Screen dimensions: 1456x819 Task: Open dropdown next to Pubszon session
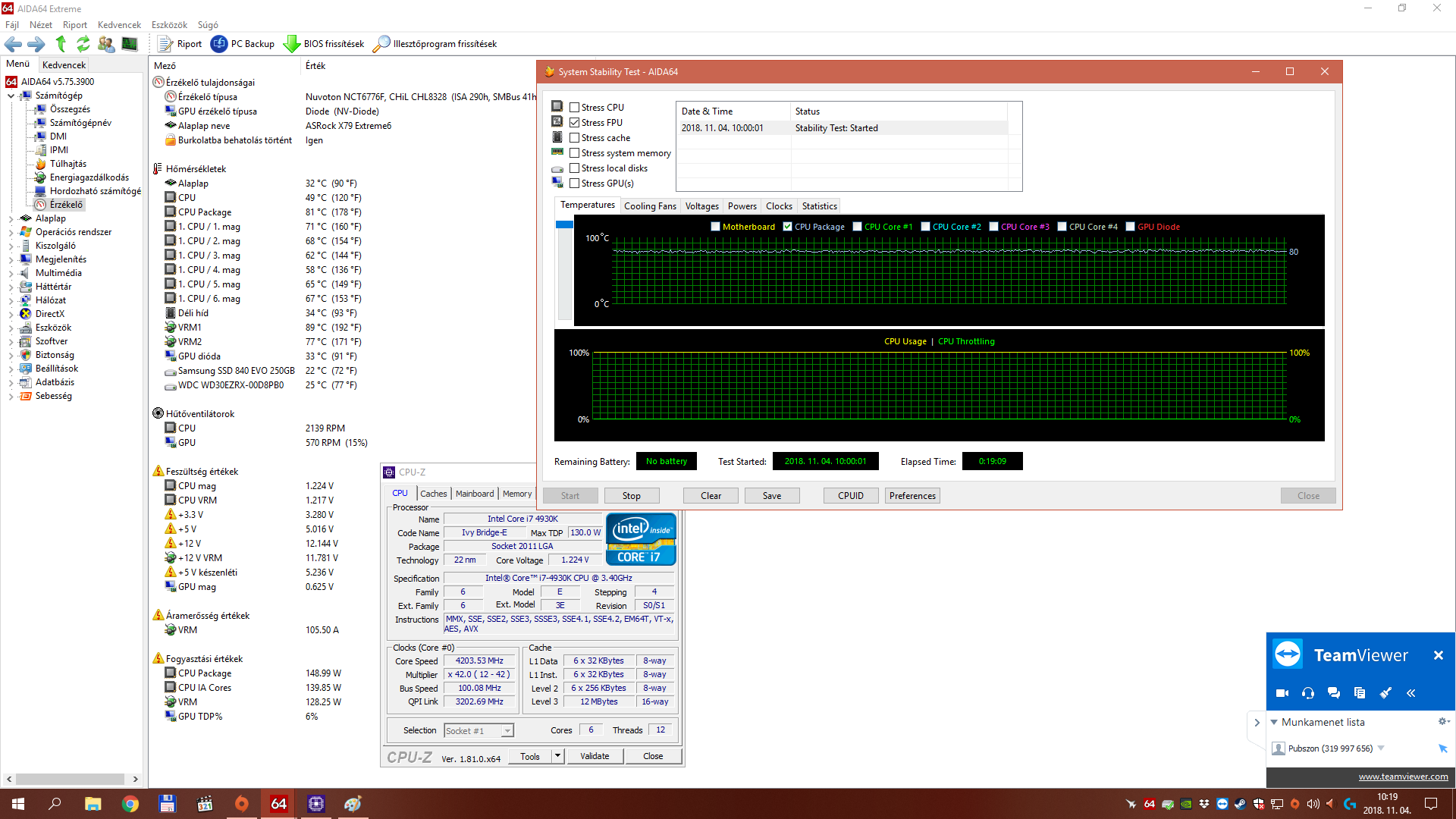1381,748
